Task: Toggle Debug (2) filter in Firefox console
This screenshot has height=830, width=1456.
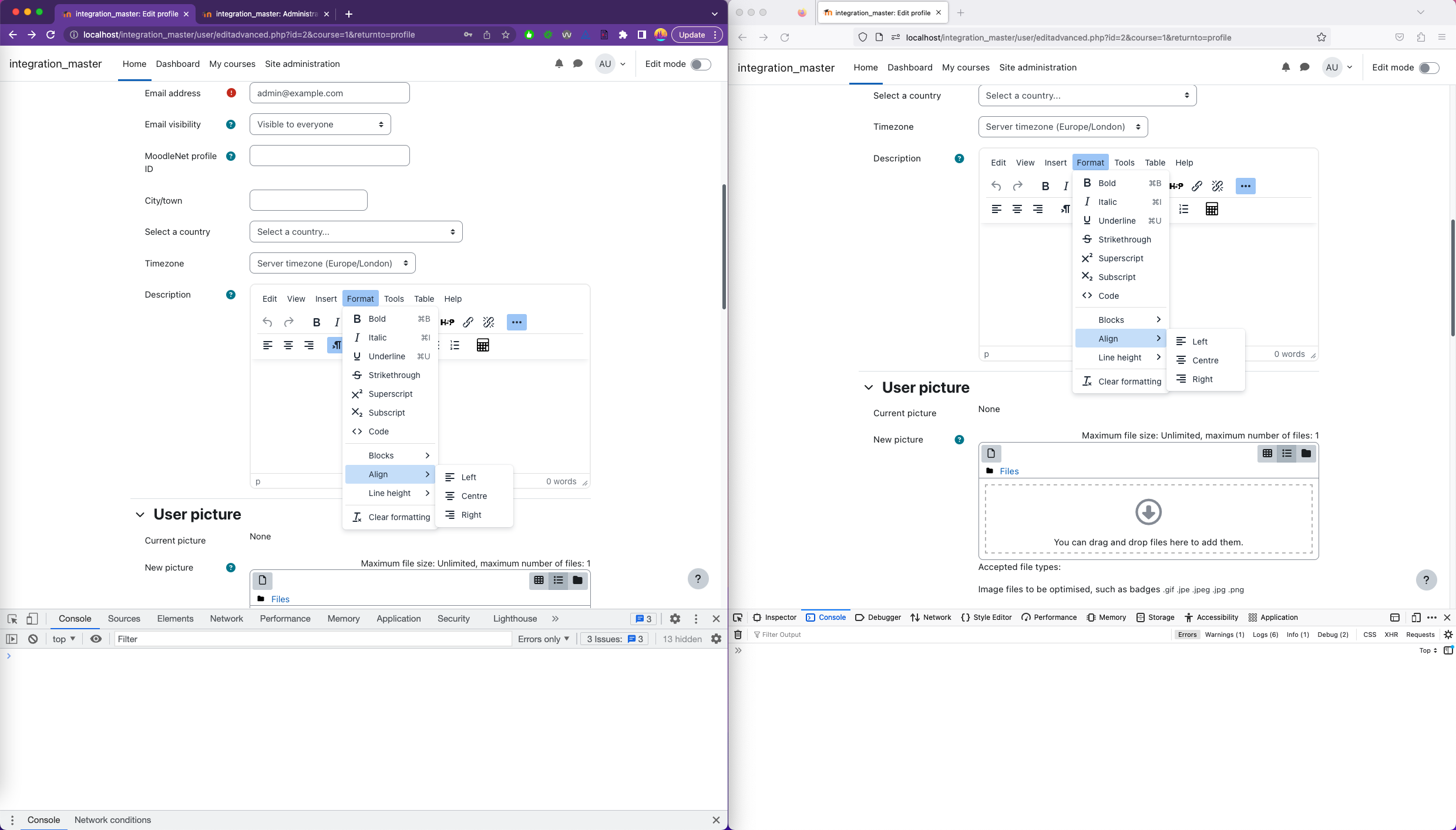Action: 1333,635
